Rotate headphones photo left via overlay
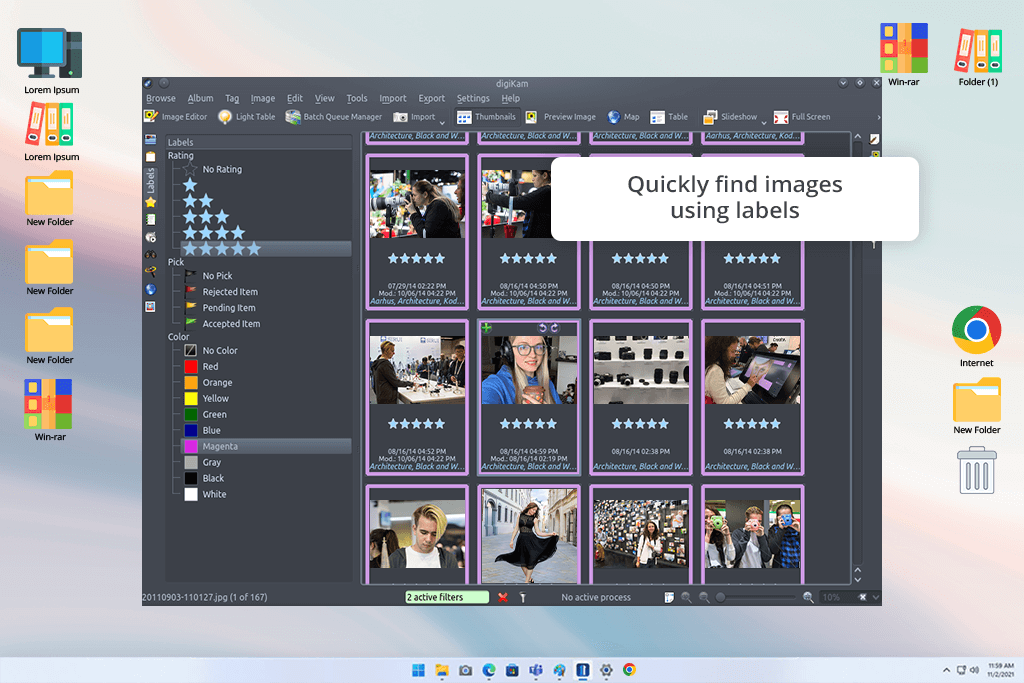The width and height of the screenshot is (1024, 683). (x=542, y=328)
